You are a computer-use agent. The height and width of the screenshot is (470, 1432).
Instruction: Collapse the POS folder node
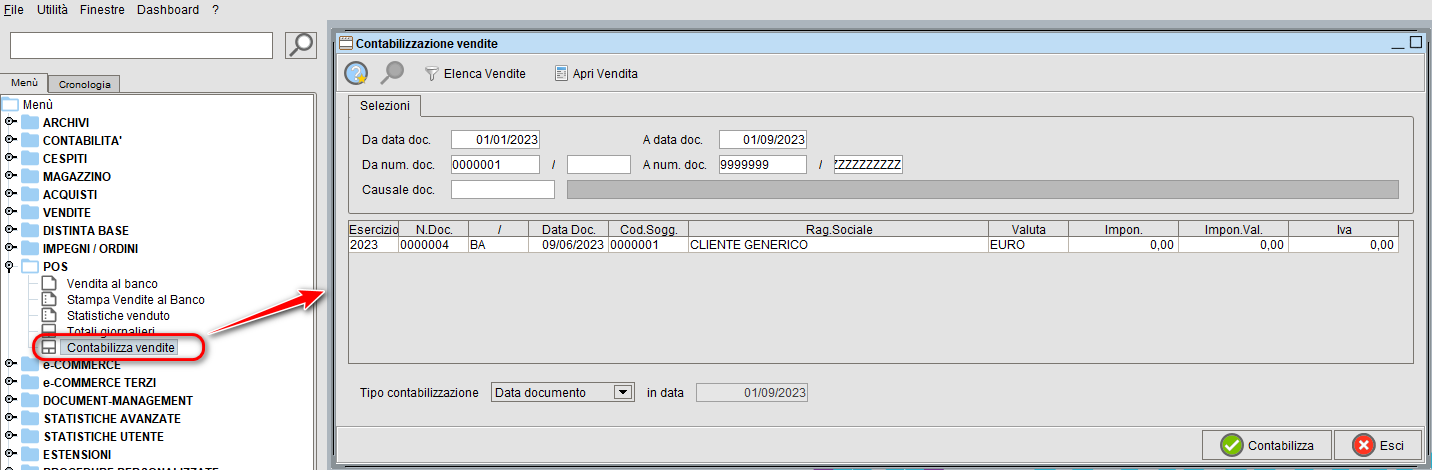pyautogui.click(x=11, y=267)
